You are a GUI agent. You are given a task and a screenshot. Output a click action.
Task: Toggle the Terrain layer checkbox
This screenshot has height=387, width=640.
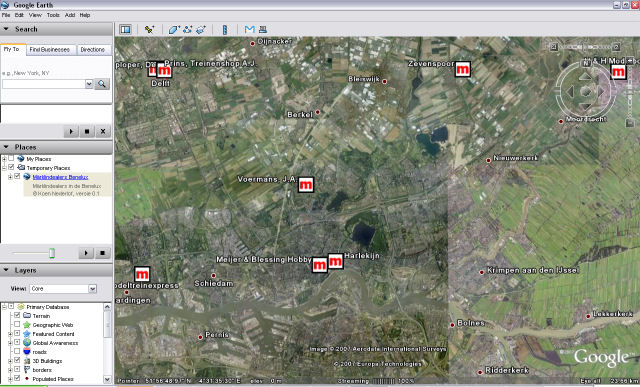pyautogui.click(x=17, y=315)
